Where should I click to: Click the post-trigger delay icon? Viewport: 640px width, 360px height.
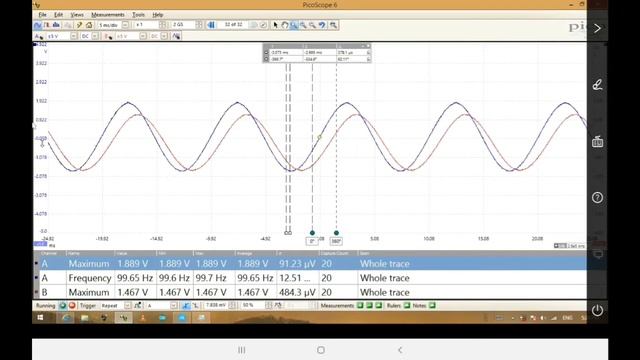(278, 305)
